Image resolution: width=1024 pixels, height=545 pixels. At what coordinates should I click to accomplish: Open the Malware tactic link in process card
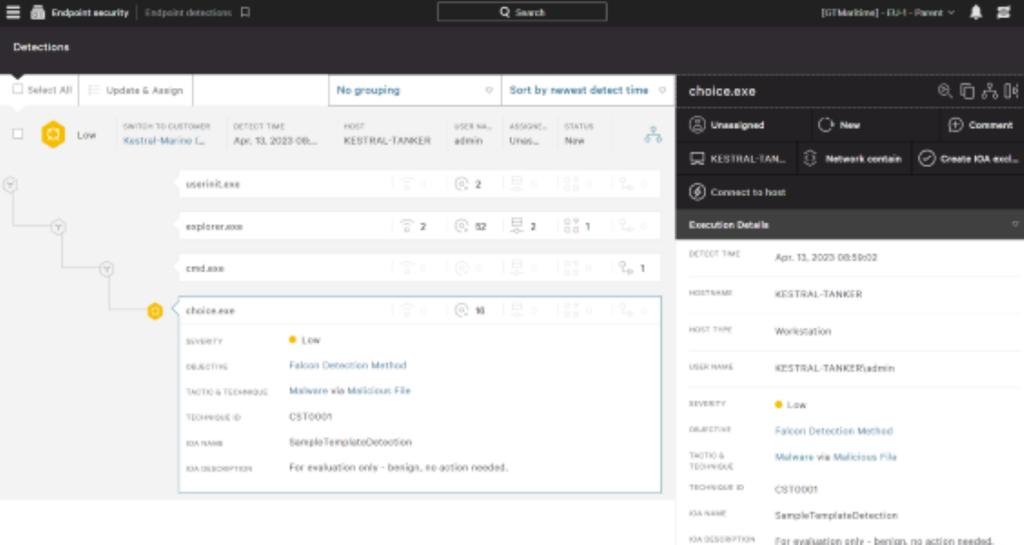[x=308, y=390]
